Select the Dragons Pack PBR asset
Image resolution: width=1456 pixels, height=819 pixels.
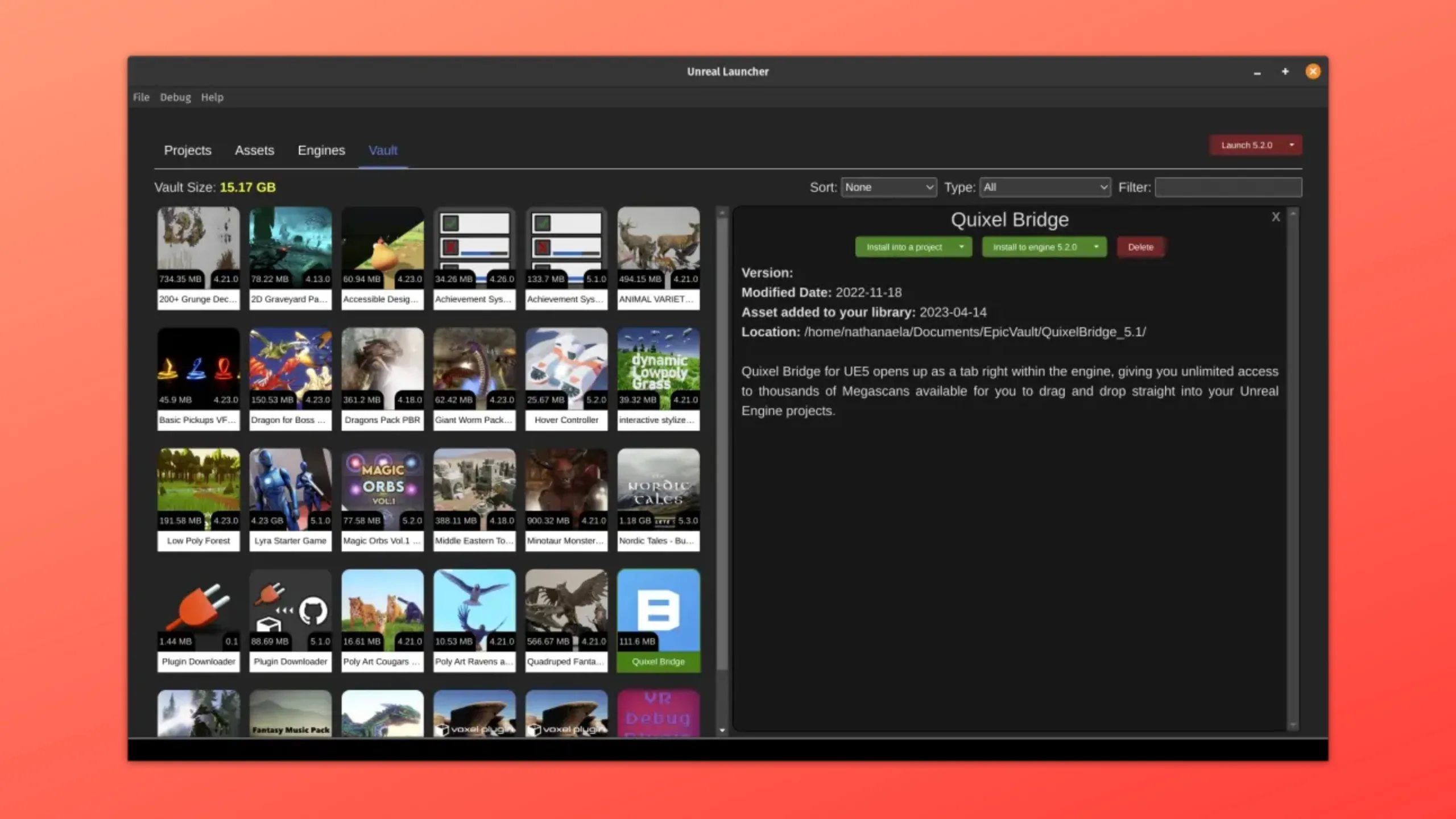tap(383, 379)
